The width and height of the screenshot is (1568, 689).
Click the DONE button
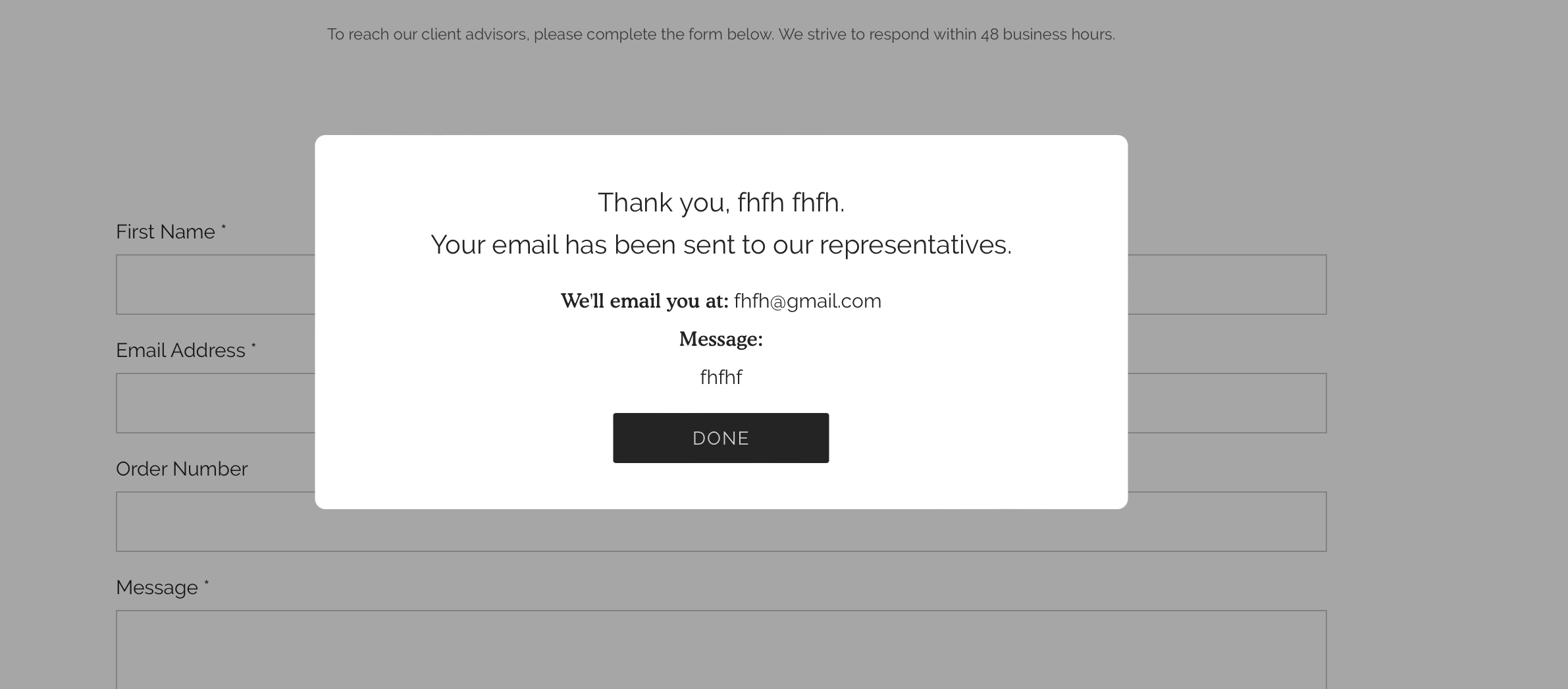721,438
